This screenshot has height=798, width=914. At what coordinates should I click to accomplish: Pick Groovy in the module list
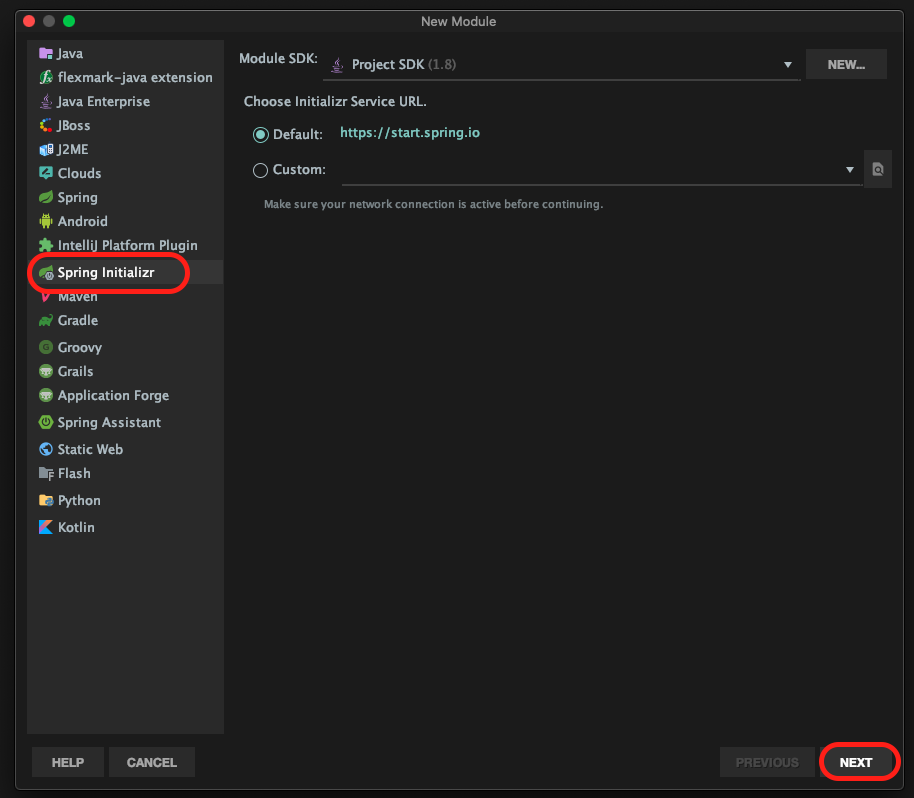pyautogui.click(x=79, y=347)
